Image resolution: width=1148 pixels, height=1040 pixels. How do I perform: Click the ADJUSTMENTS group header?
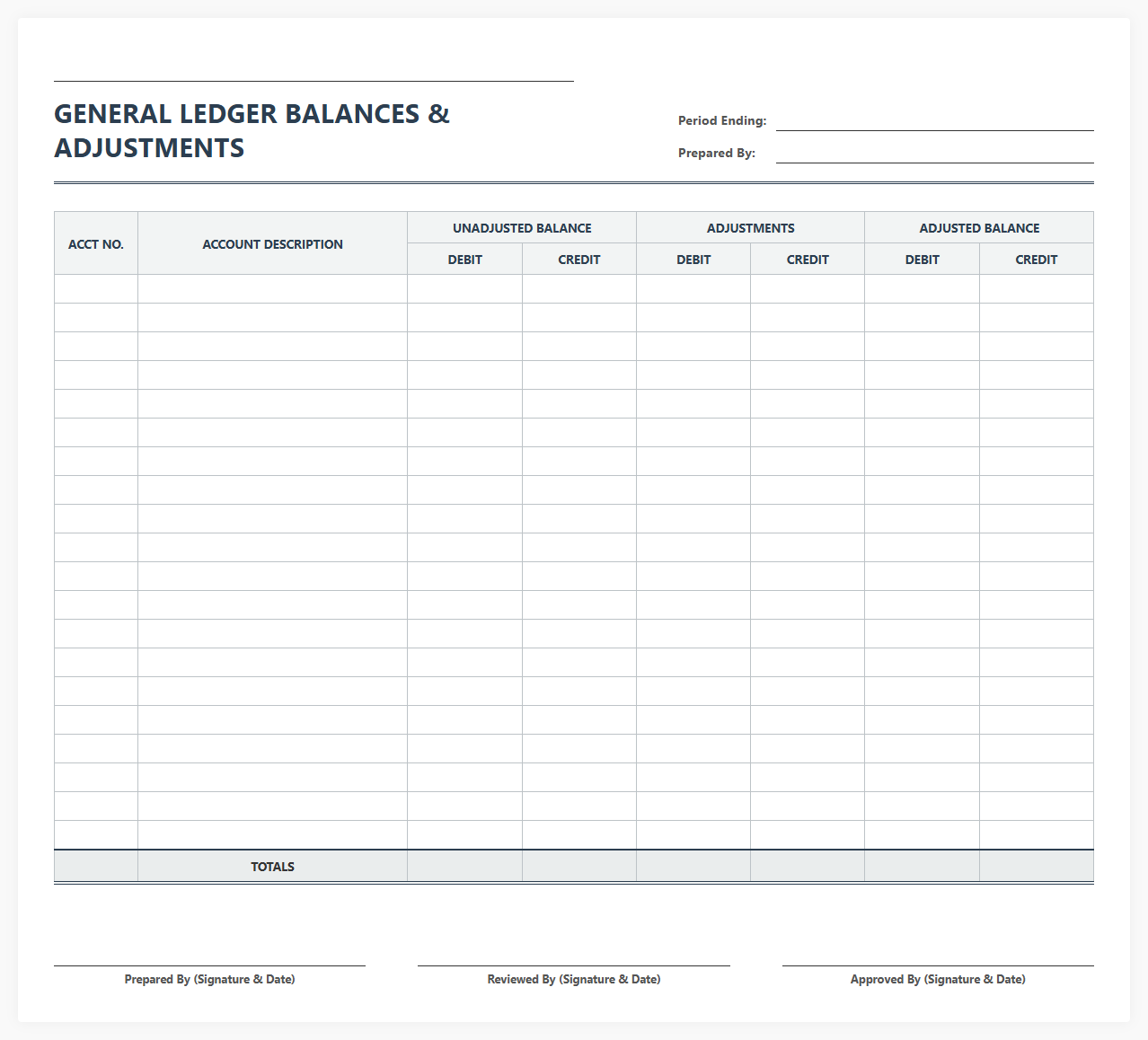[751, 228]
